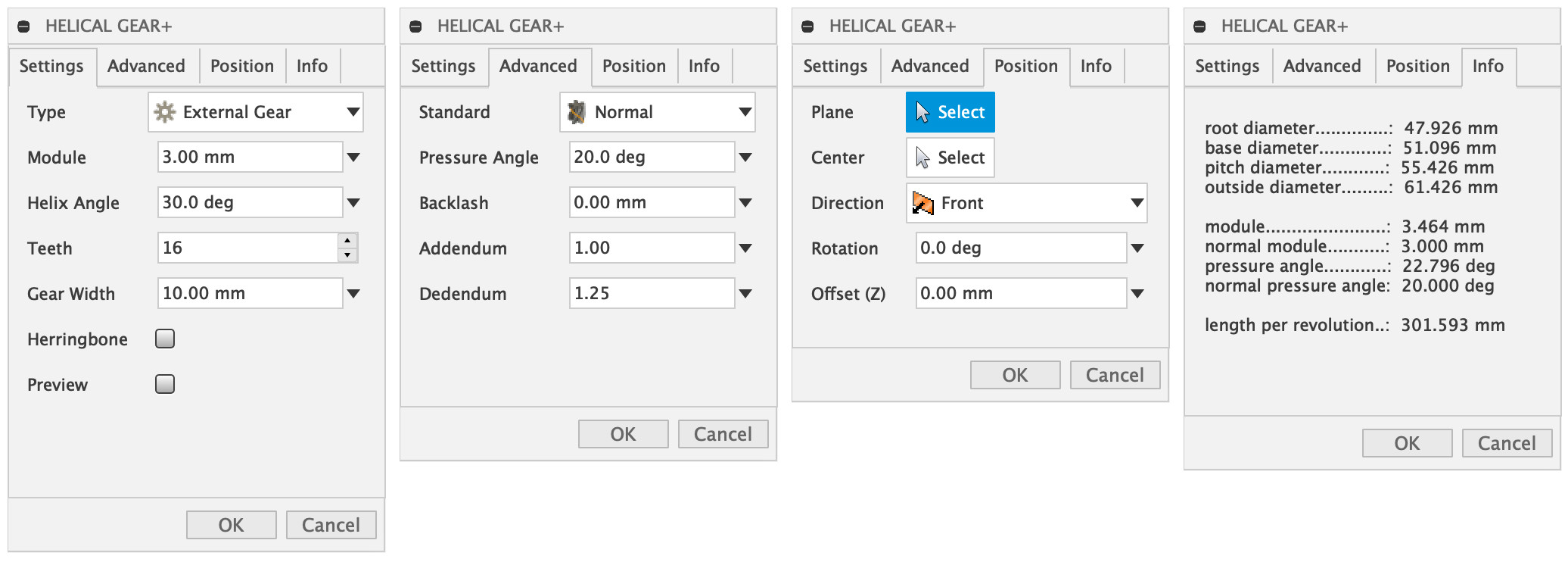This screenshot has height=562, width=1568.
Task: Click the Center Select cursor button
Action: 950,158
